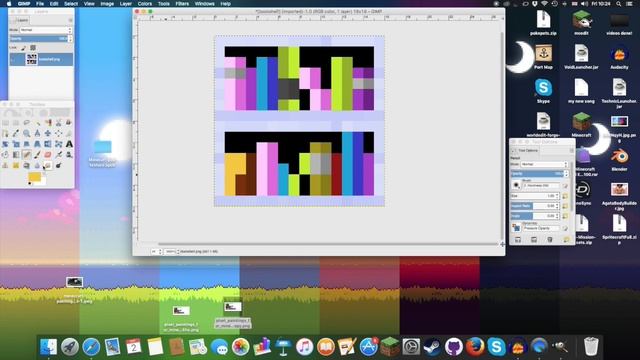
Task: Toggle Lock pixels in Layers panel
Action: (x=24, y=48)
